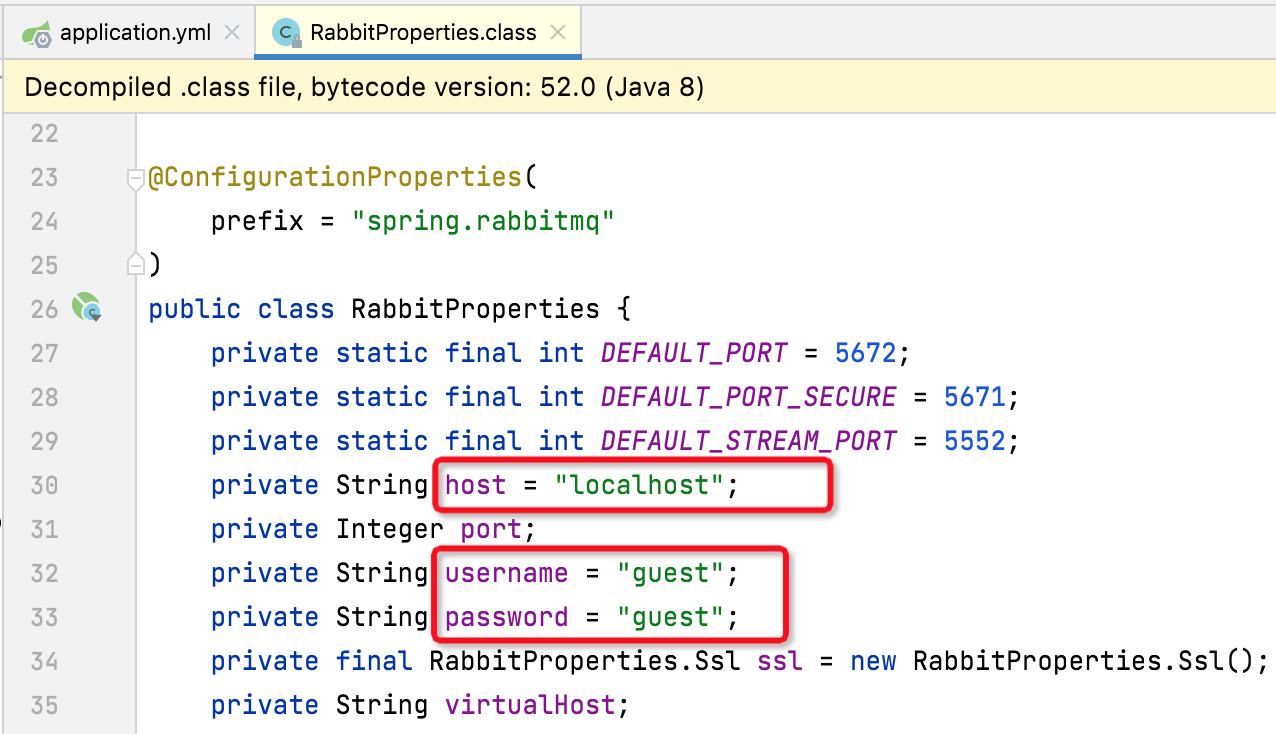Click the fold end marker on line 25
Screen dimensions: 1276x734
(x=135, y=265)
